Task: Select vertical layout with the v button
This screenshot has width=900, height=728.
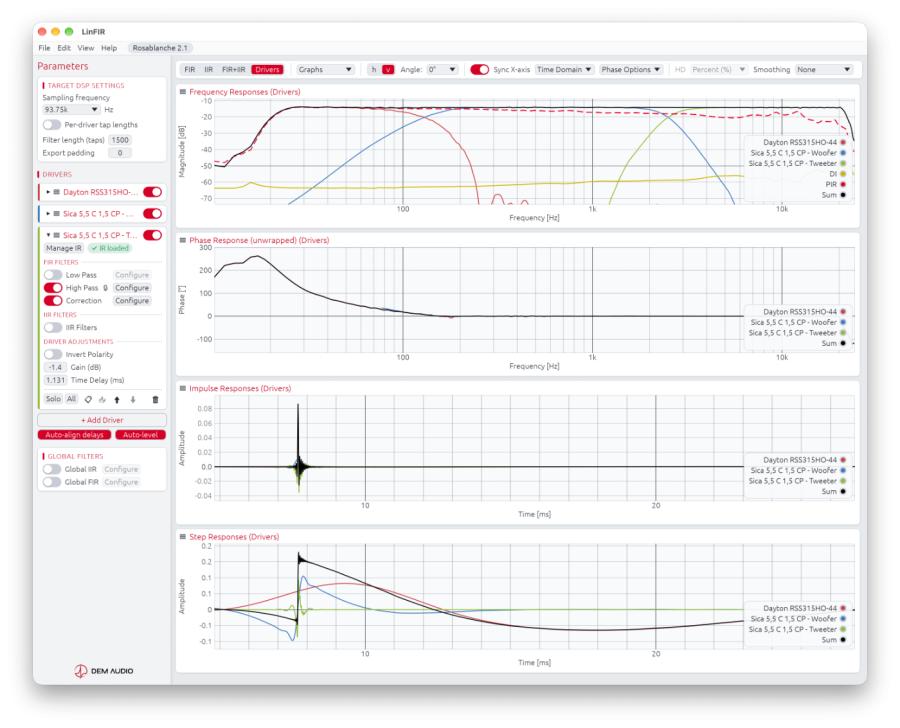Action: 388,69
